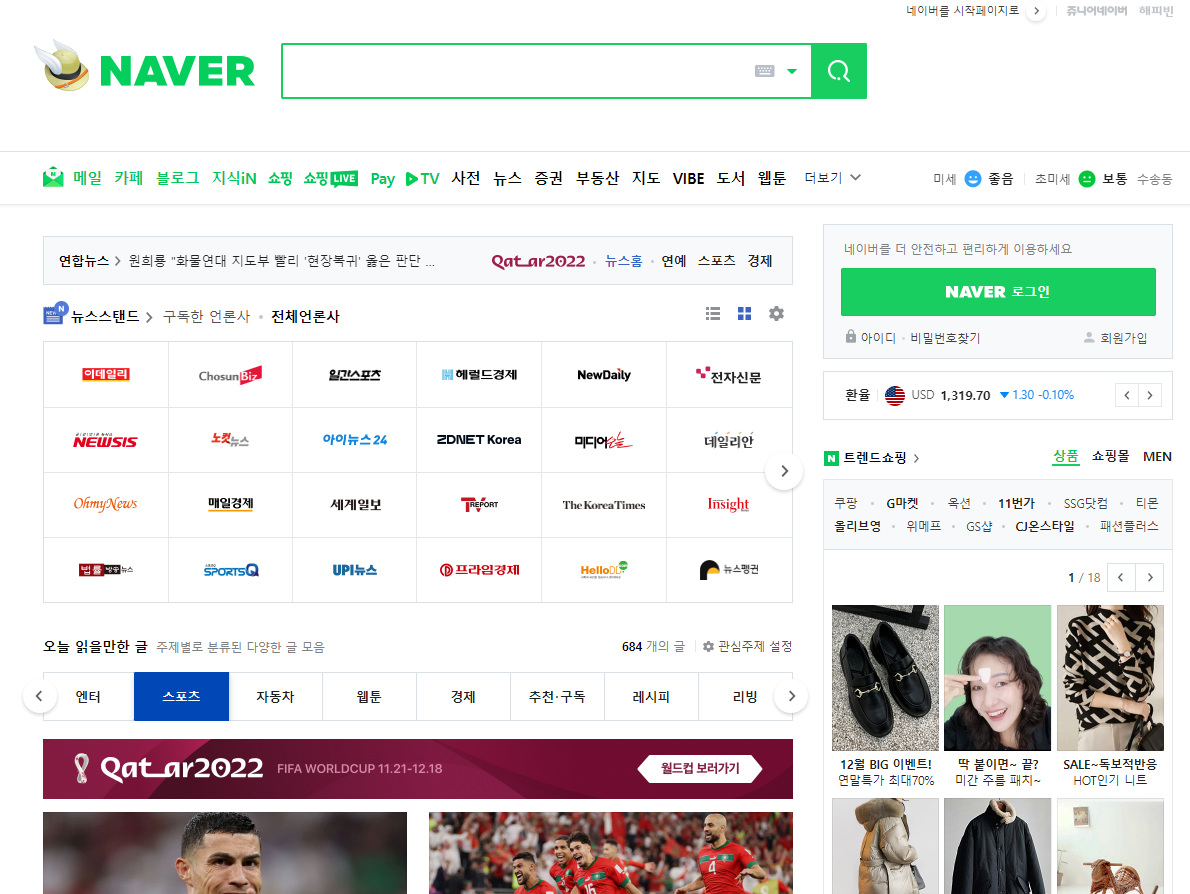Switch to 쇼핑몰 tab in trend shopping
The image size is (1190, 894).
1110,456
